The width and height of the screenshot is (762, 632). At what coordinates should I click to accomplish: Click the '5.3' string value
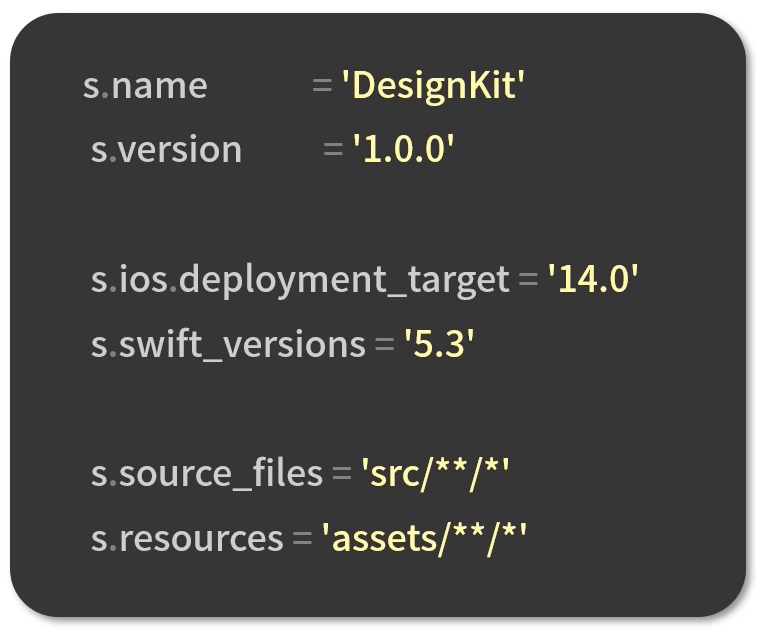(x=439, y=344)
